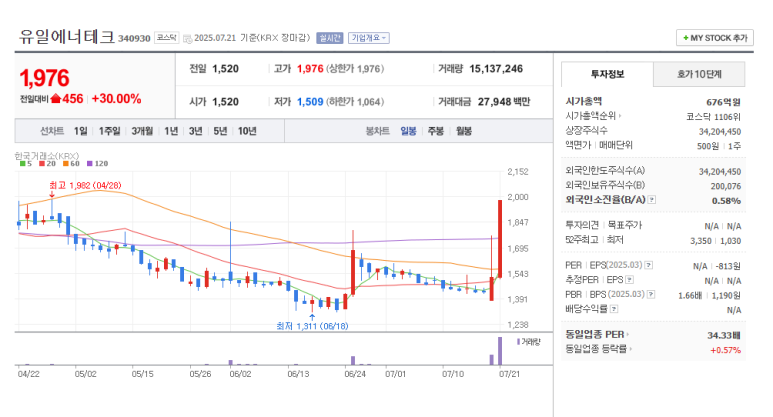This screenshot has height=417, width=773.
Task: Click help icon next to 외국인소진율(B/A)
Action: coord(652,200)
